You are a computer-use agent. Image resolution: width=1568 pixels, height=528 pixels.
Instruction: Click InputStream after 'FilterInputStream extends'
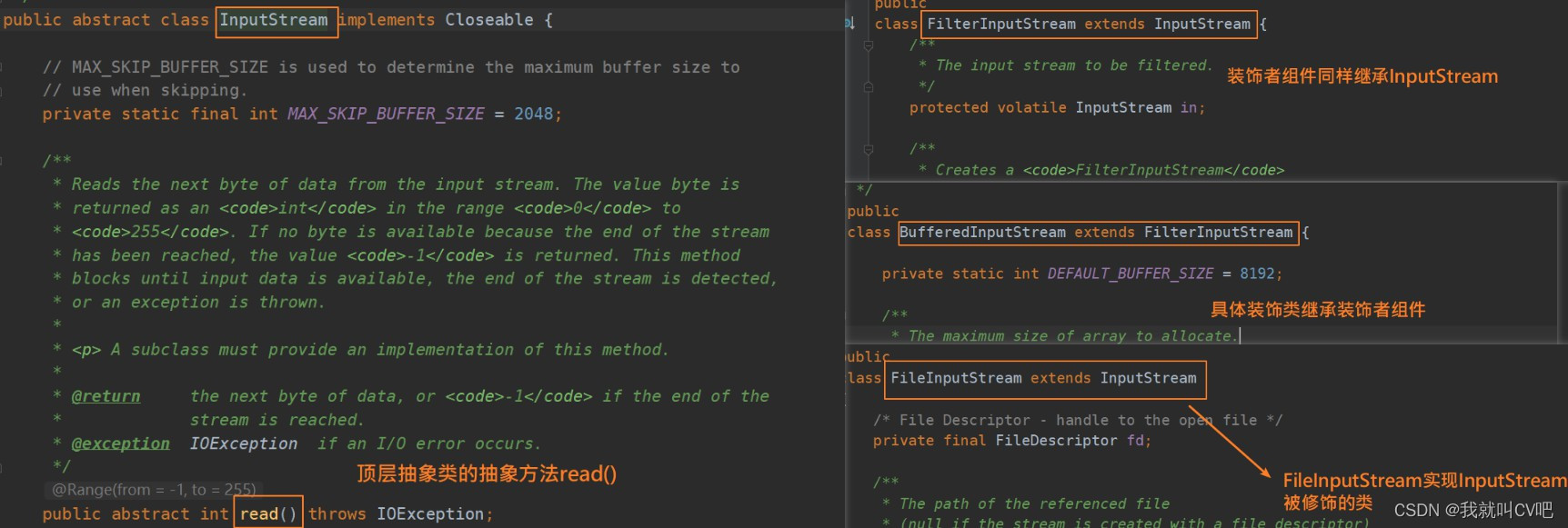pos(1202,24)
